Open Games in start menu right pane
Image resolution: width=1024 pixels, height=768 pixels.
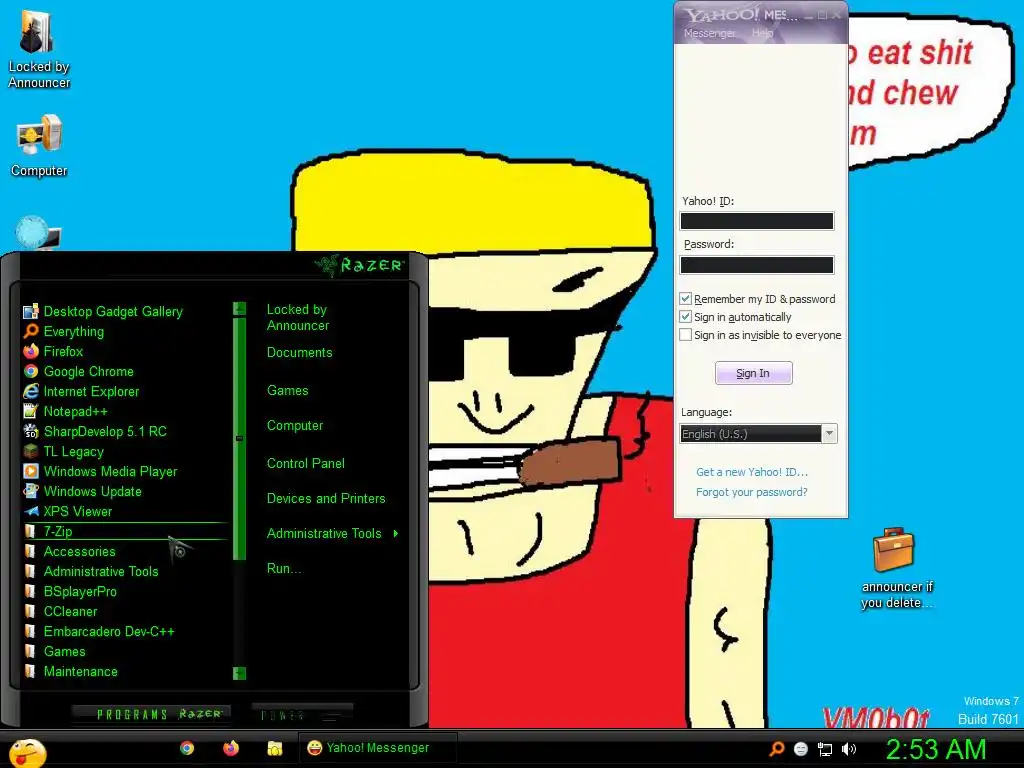(287, 391)
